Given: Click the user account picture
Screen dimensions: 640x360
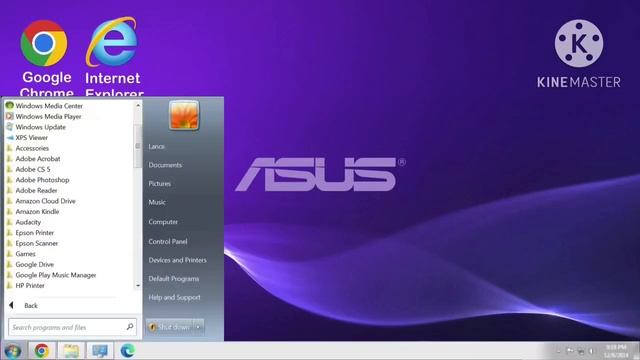Looking at the screenshot, I should click(x=184, y=116).
